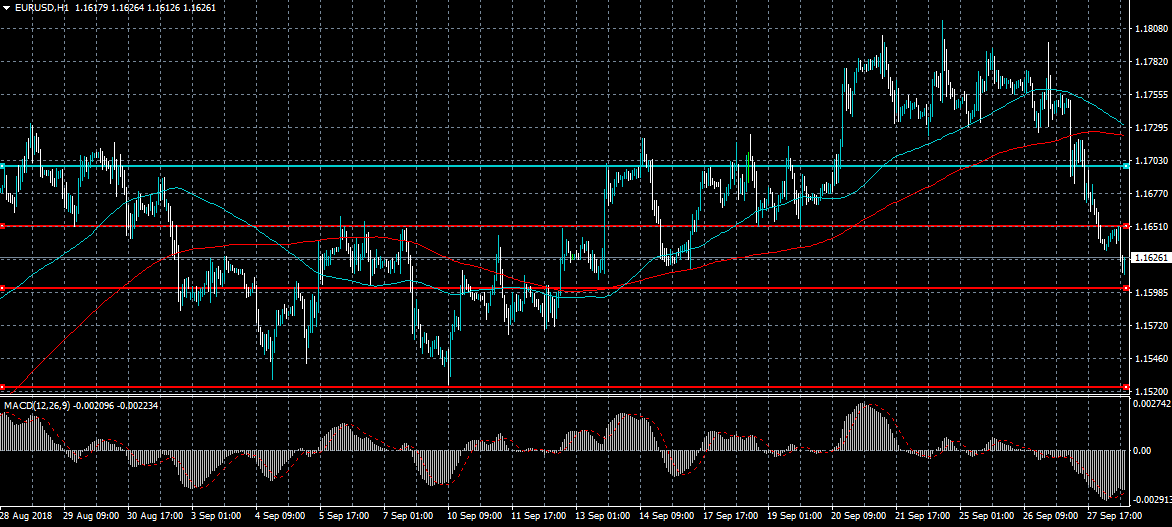This screenshot has height=527, width=1172.
Task: Click the EURUSD,H1 chart title
Action: pyautogui.click(x=42, y=8)
